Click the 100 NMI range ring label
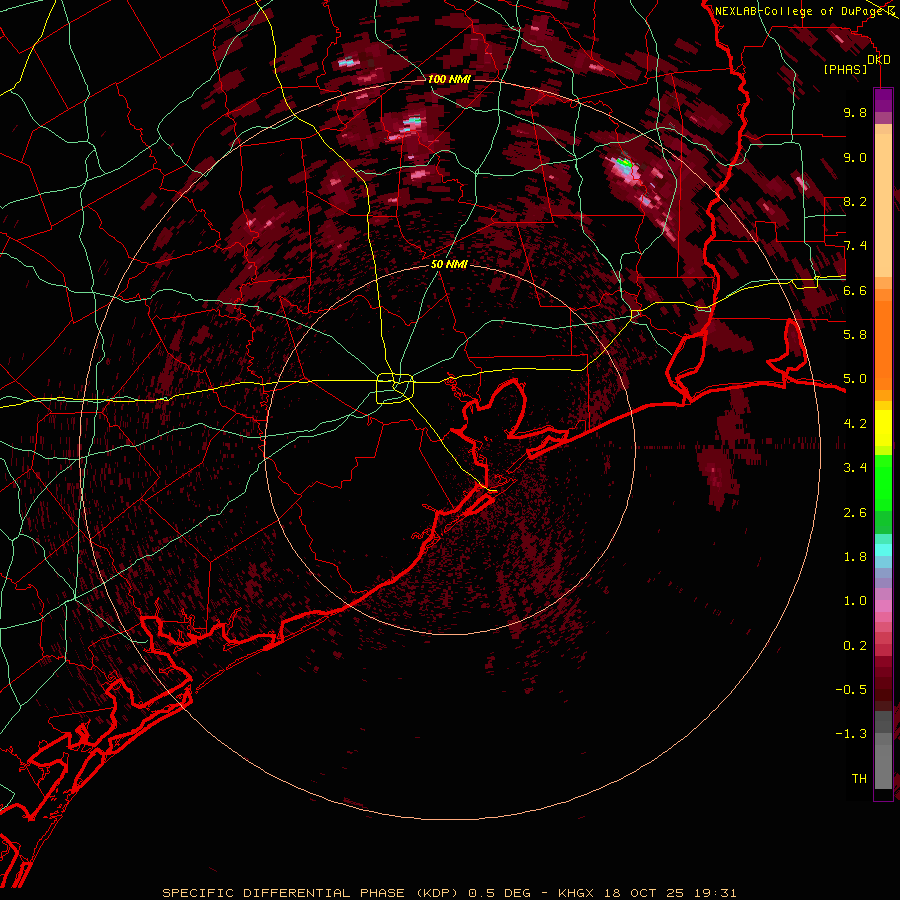The width and height of the screenshot is (900, 900). 449,79
